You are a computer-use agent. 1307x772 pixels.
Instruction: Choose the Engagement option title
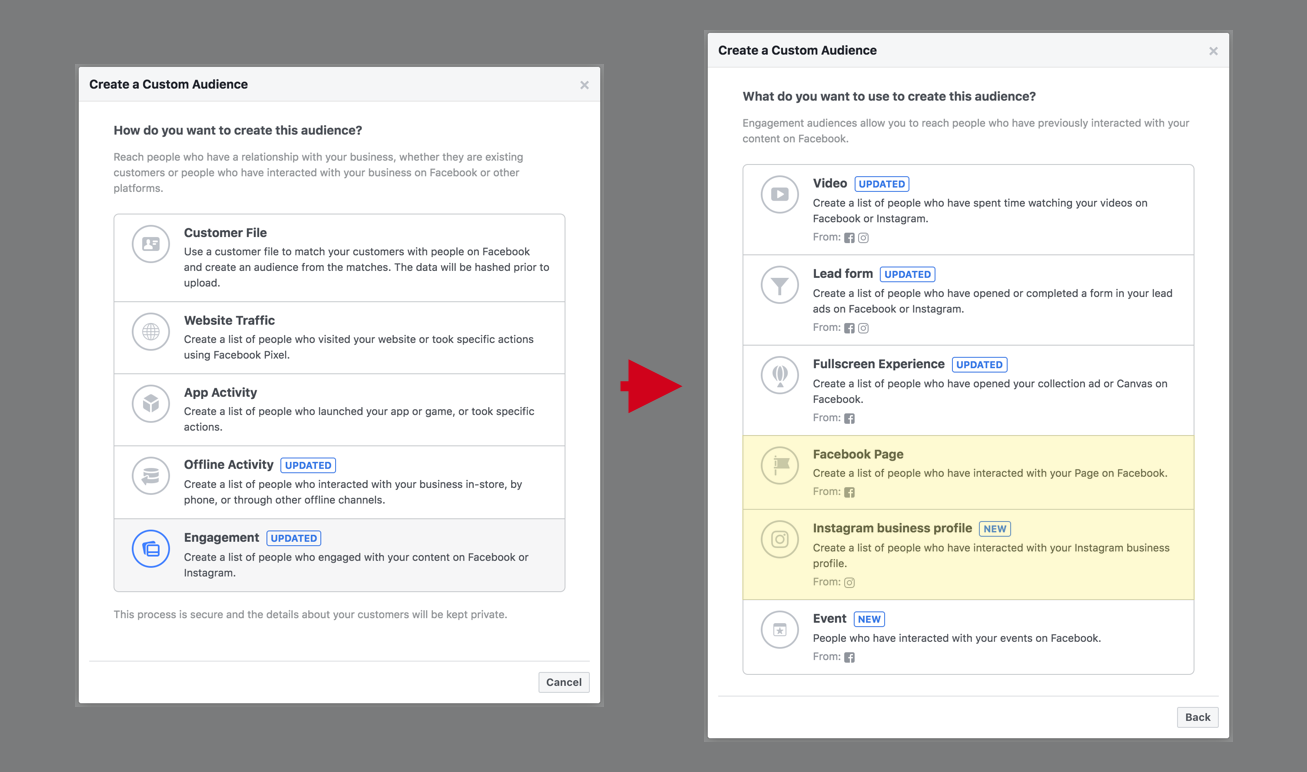(221, 538)
